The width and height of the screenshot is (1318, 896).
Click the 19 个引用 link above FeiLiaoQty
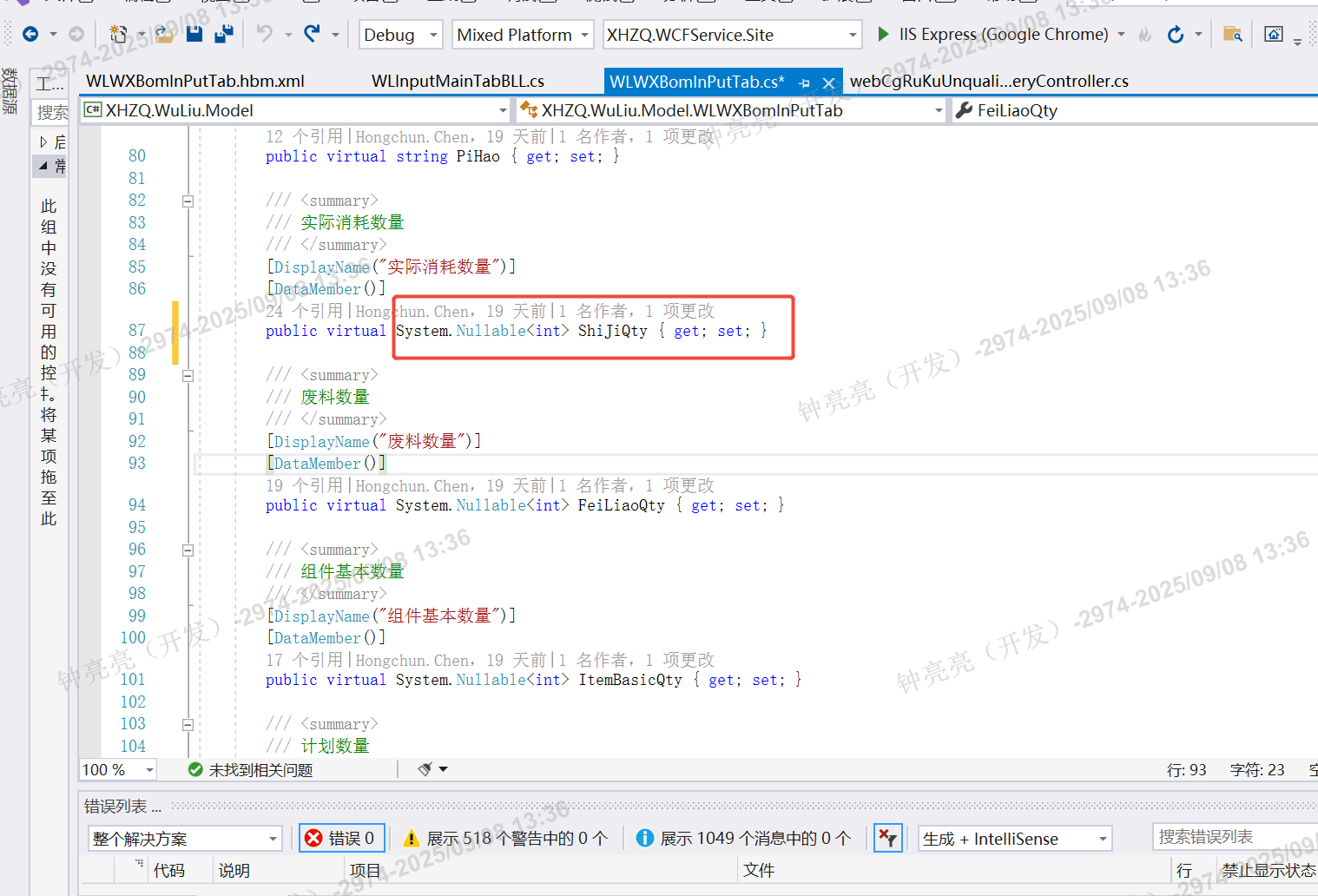(x=305, y=485)
